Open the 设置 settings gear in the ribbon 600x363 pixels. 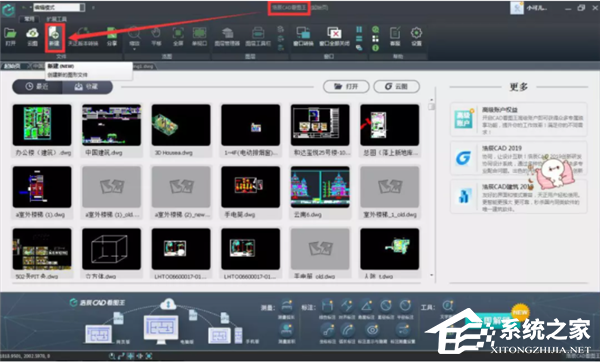pos(416,37)
